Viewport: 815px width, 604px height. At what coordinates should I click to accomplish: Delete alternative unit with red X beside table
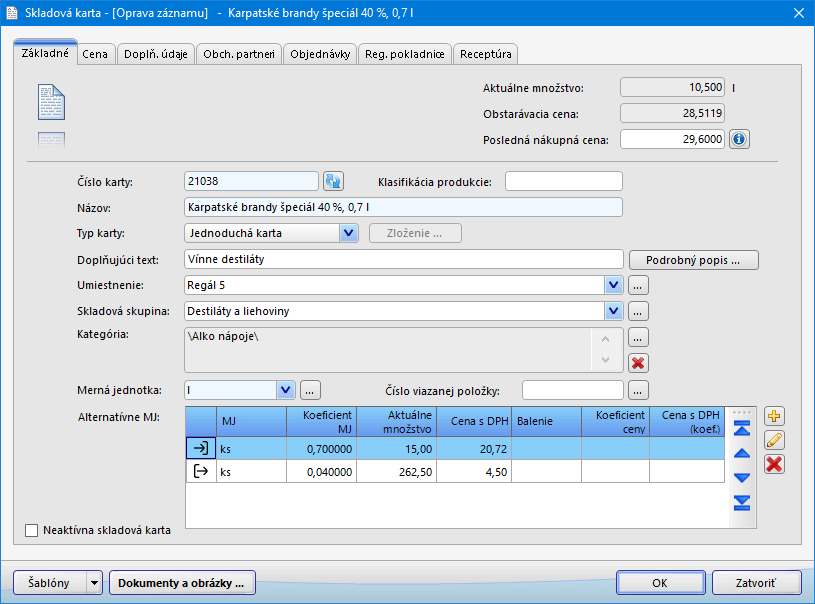pyautogui.click(x=774, y=464)
